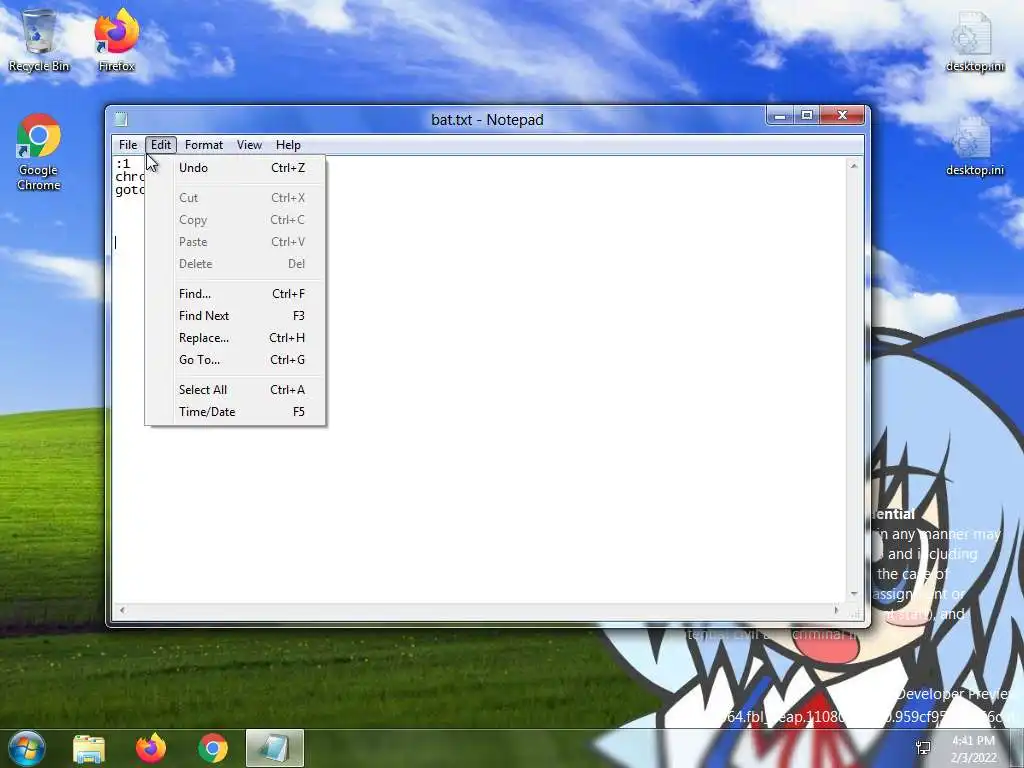This screenshot has width=1024, height=768.
Task: Select the upper desktop.ini file icon
Action: click(x=974, y=40)
